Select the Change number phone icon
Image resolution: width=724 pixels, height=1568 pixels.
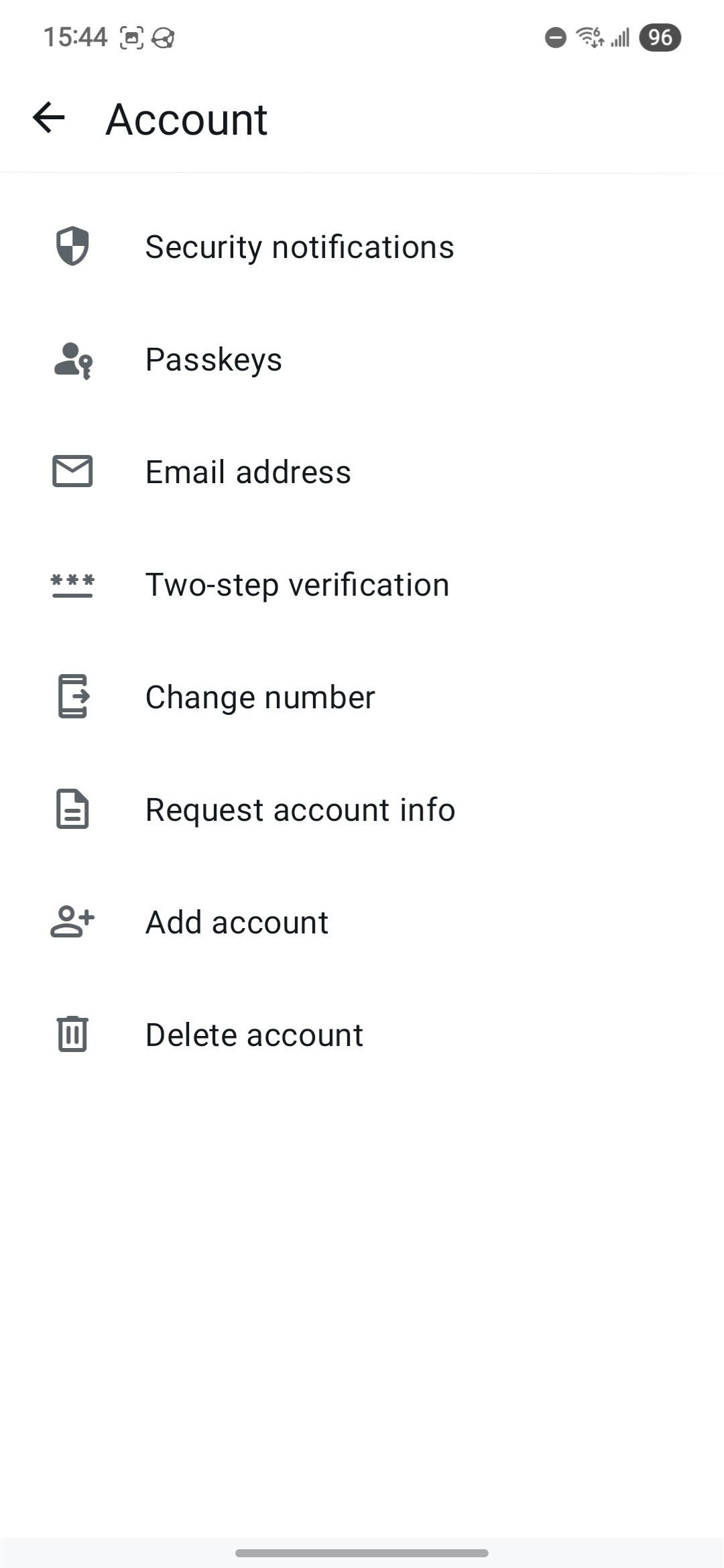pyautogui.click(x=72, y=697)
